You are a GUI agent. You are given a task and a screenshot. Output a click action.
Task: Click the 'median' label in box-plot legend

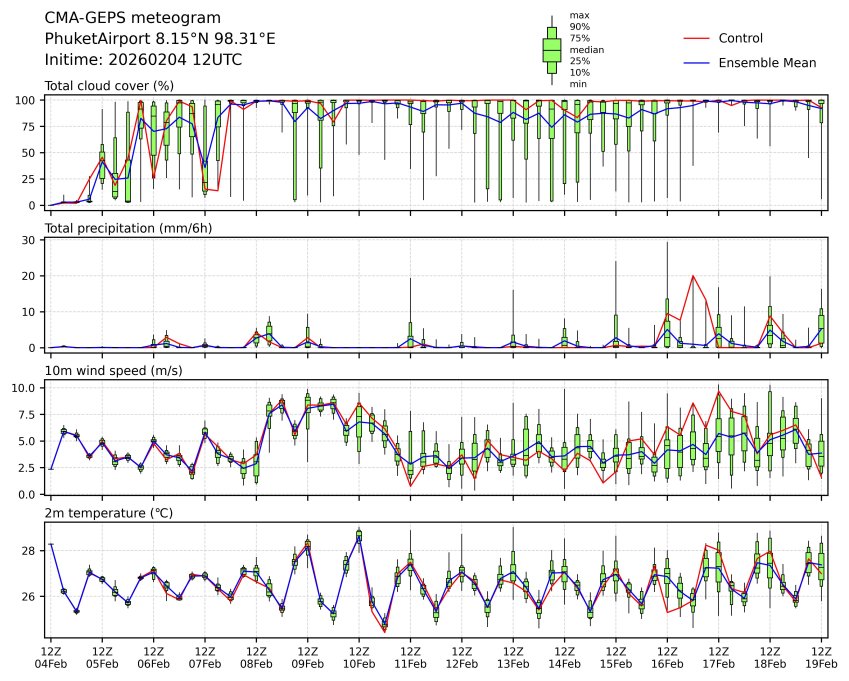click(586, 50)
